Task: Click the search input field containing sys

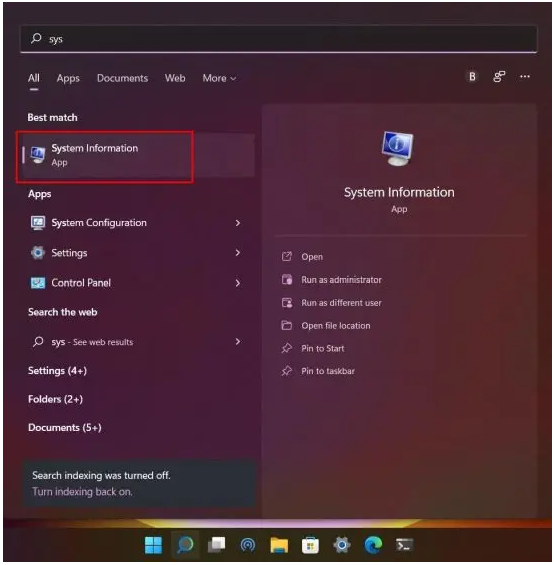Action: (x=279, y=39)
